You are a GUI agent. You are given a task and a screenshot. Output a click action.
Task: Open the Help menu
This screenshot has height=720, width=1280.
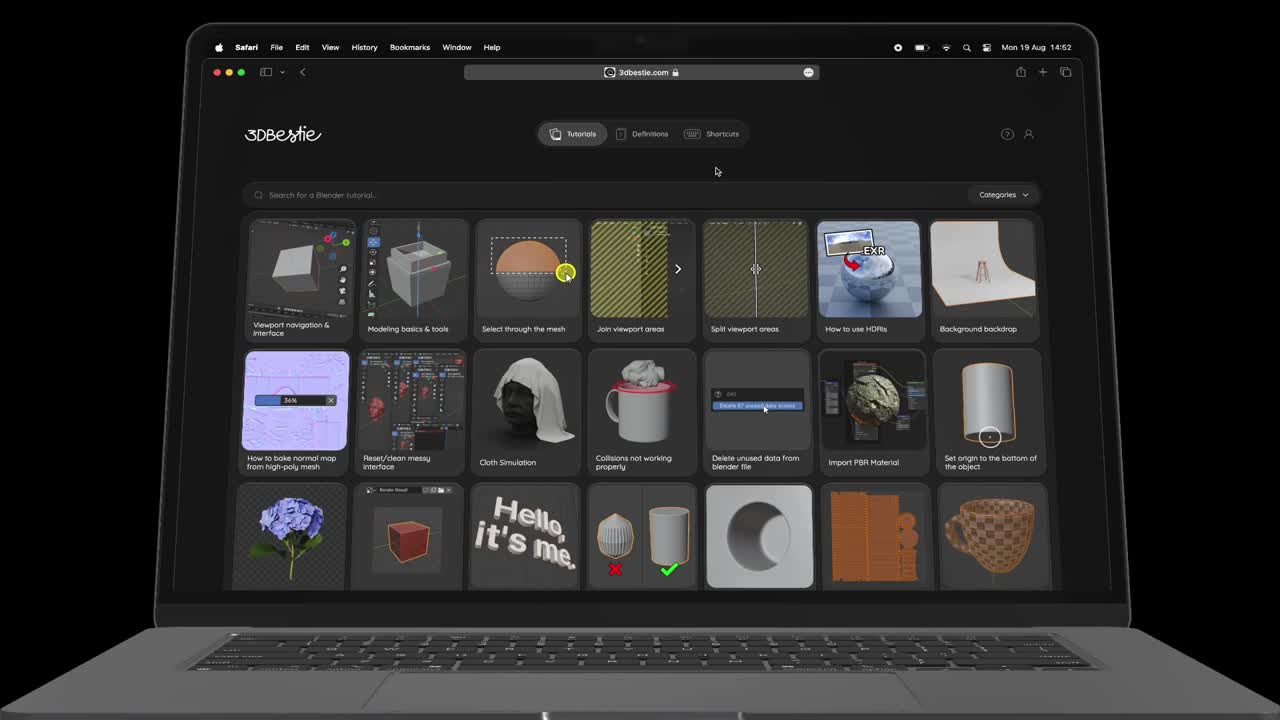pyautogui.click(x=492, y=47)
